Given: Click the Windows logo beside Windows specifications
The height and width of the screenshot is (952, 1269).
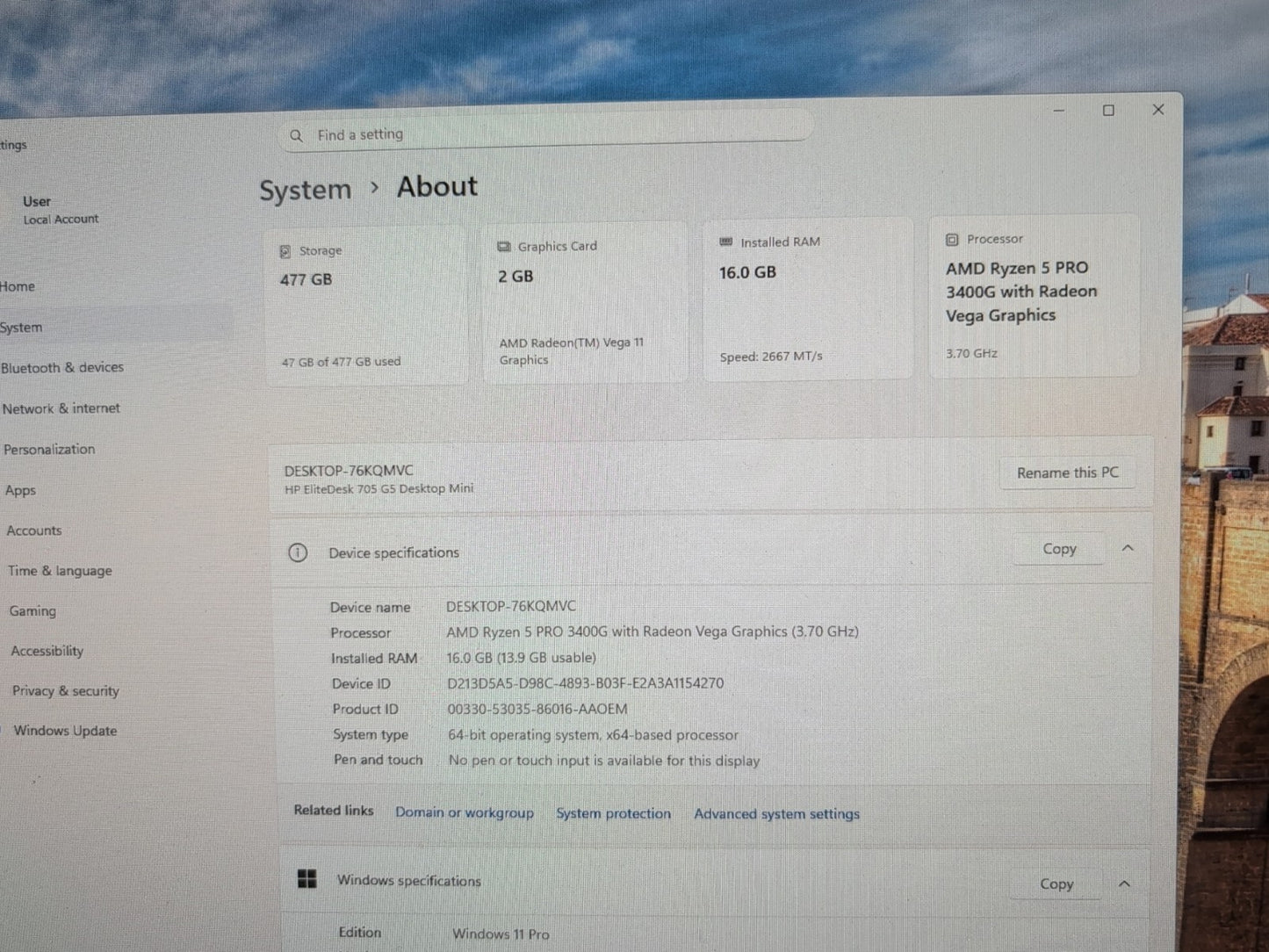Looking at the screenshot, I should (x=306, y=879).
